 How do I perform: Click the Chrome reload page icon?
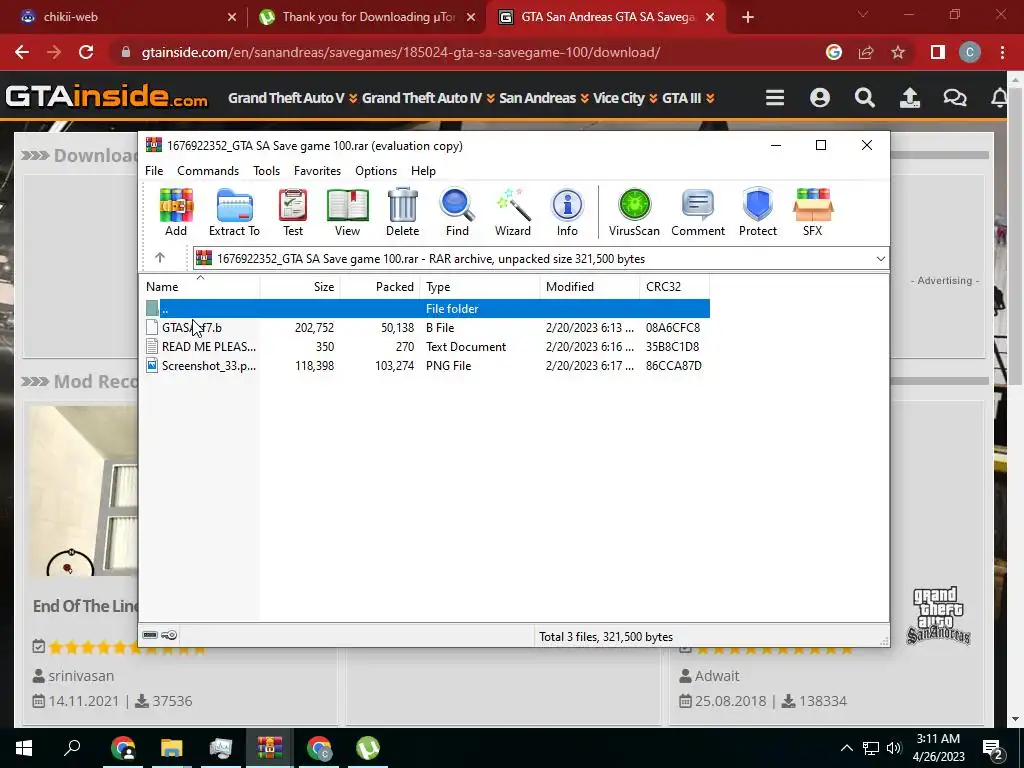pyautogui.click(x=86, y=52)
